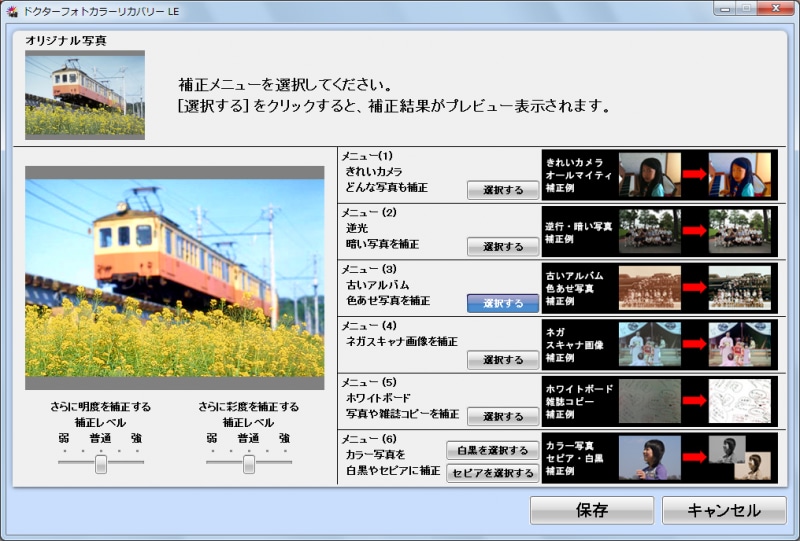Select label メニュー (3)
The height and width of the screenshot is (541, 800).
tap(369, 269)
